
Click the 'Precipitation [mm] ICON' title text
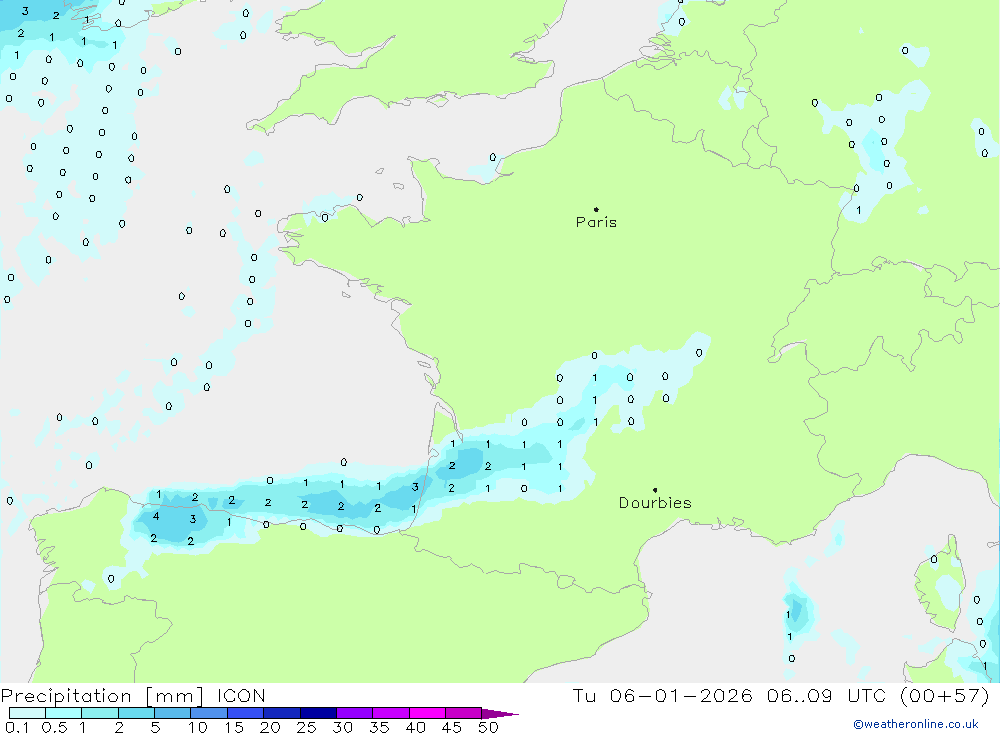tap(133, 695)
